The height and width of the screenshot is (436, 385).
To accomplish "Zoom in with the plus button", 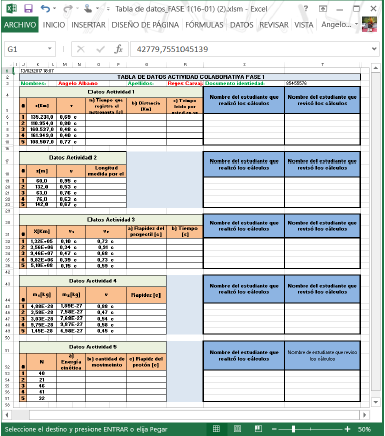I will point(348,429).
